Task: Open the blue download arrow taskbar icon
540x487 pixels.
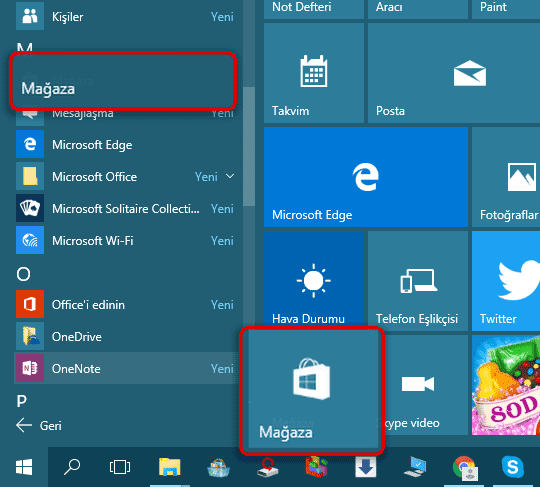Action: tap(365, 467)
